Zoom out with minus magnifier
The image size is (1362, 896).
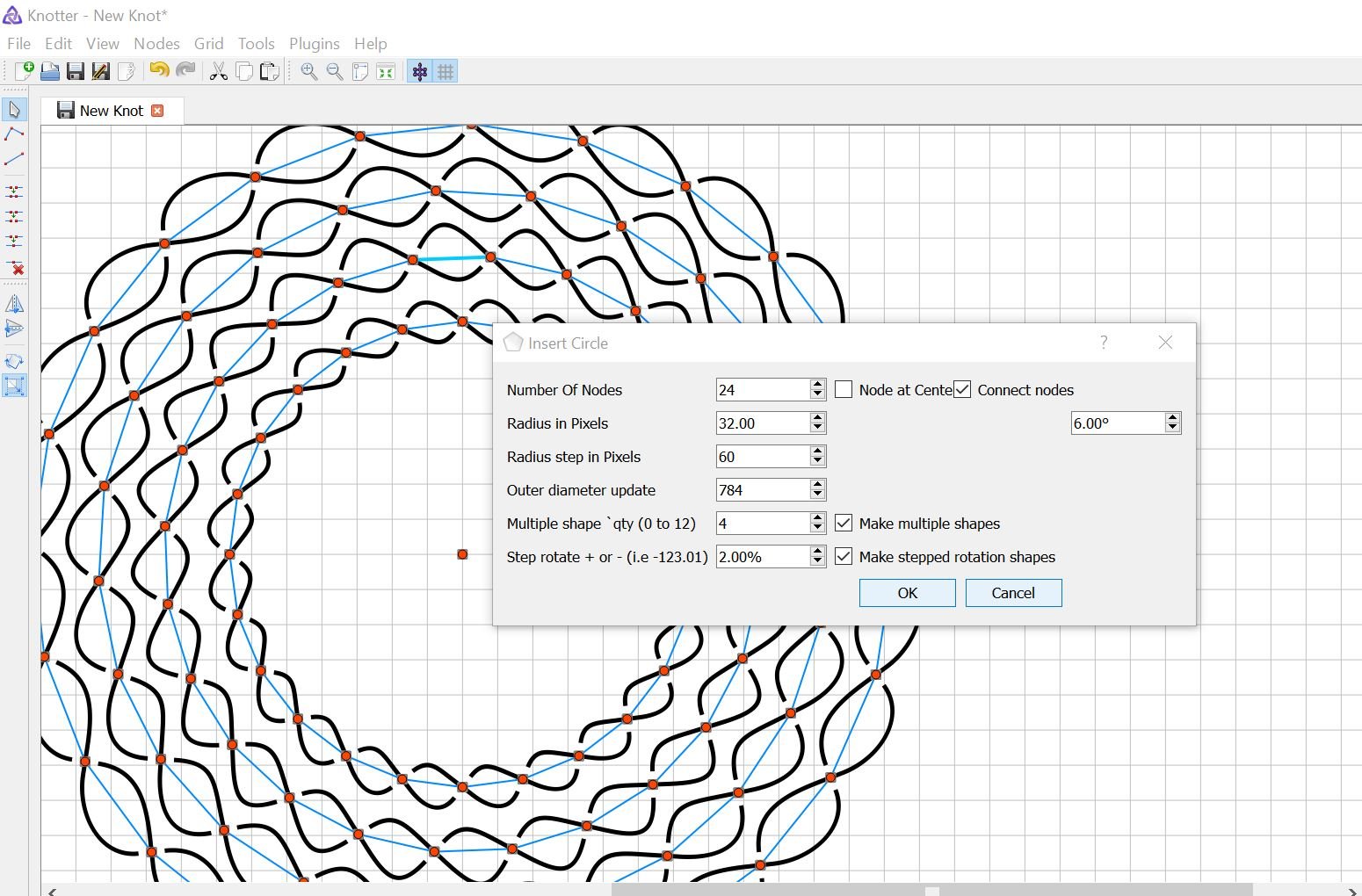coord(335,72)
